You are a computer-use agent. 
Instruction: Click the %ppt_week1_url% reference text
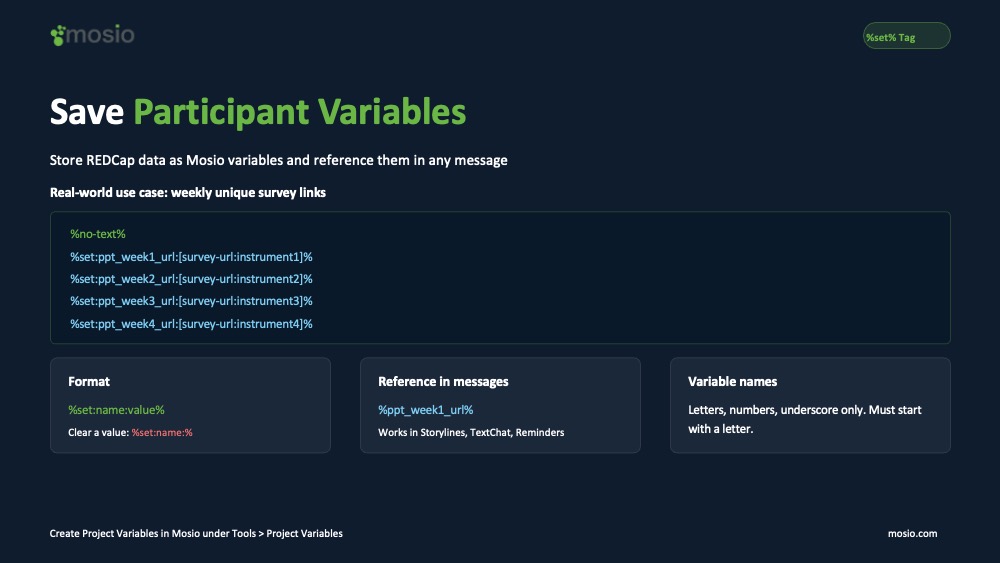click(x=425, y=410)
